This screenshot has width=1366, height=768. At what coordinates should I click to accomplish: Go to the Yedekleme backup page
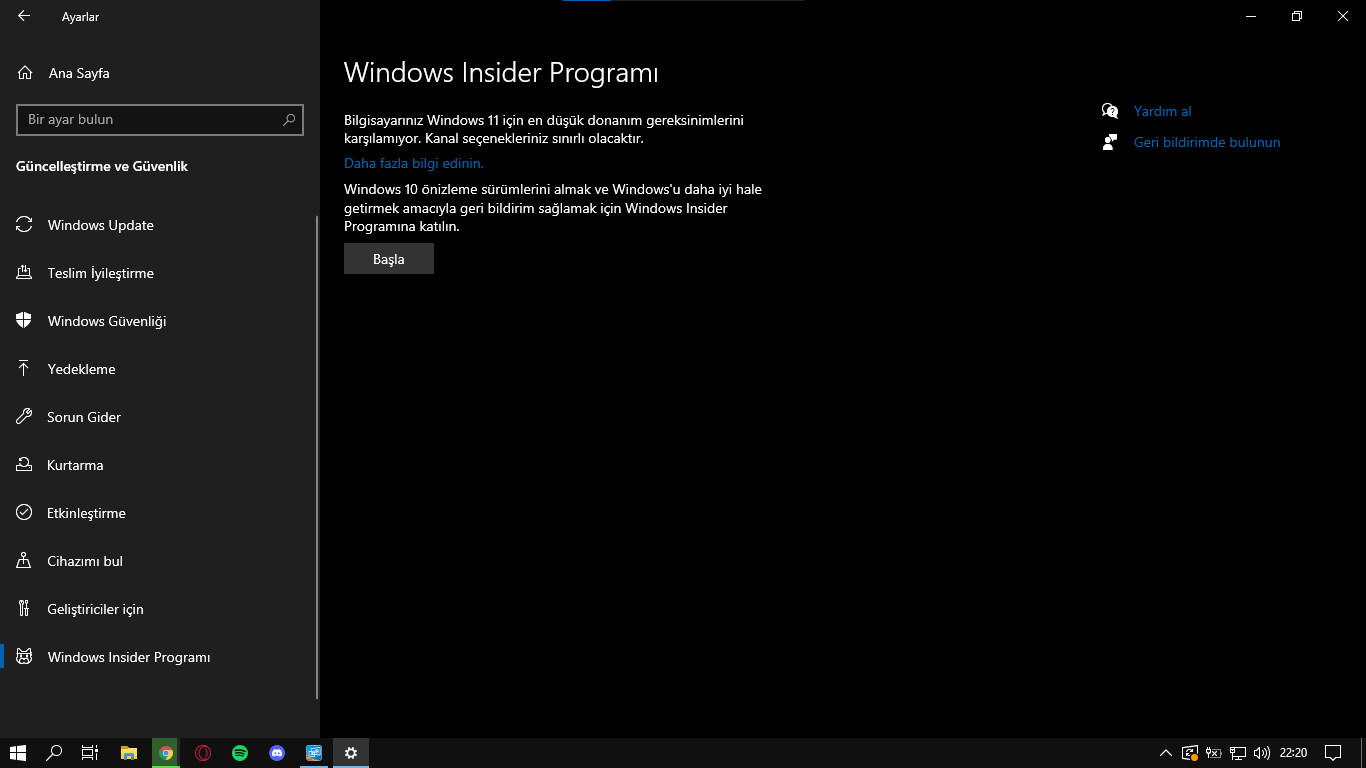(160, 369)
